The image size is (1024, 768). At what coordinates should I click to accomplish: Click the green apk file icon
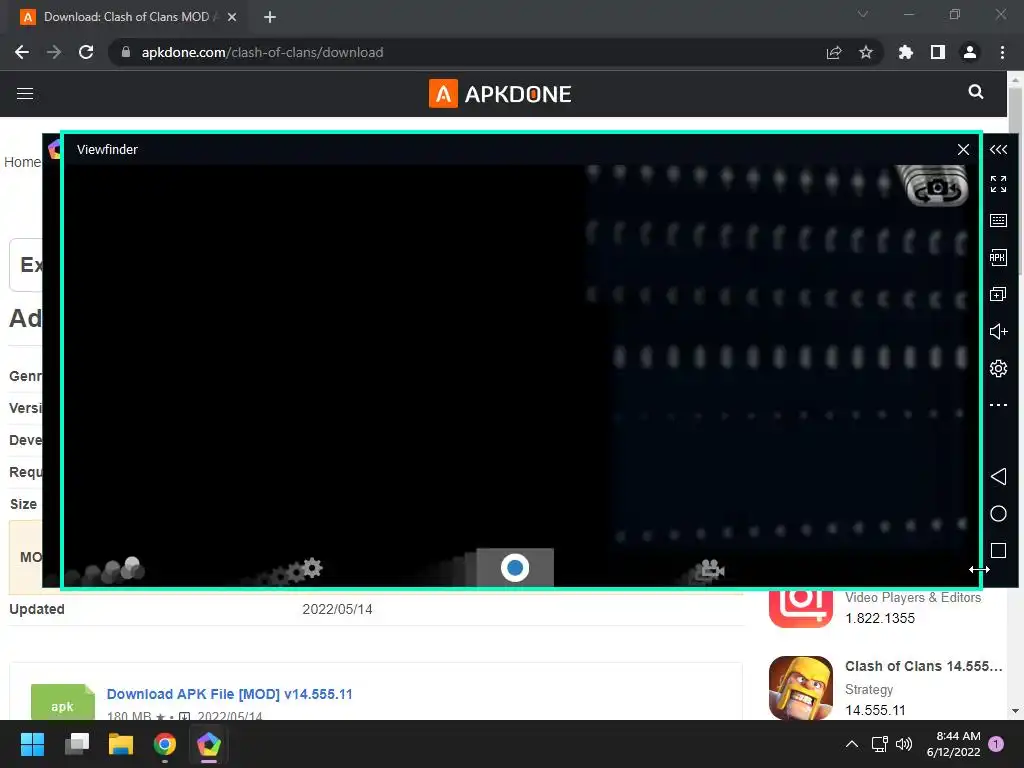63,702
